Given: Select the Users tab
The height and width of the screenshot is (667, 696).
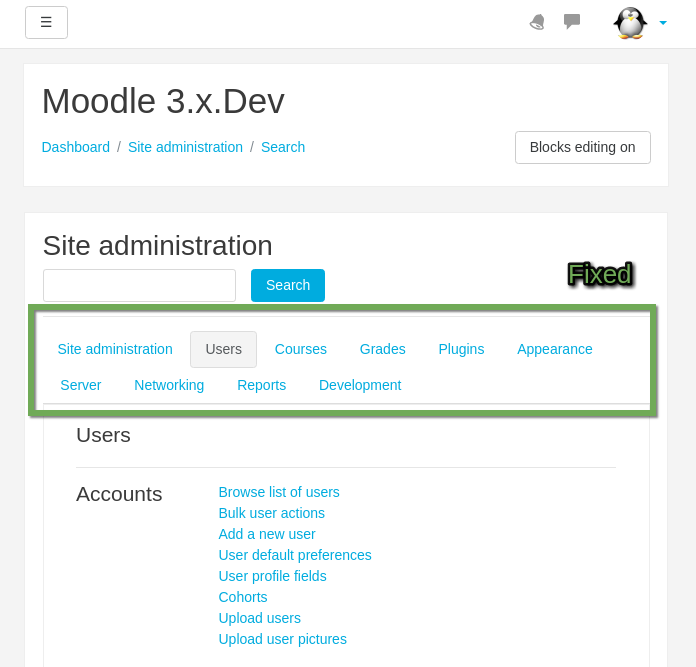Looking at the screenshot, I should click(x=223, y=349).
